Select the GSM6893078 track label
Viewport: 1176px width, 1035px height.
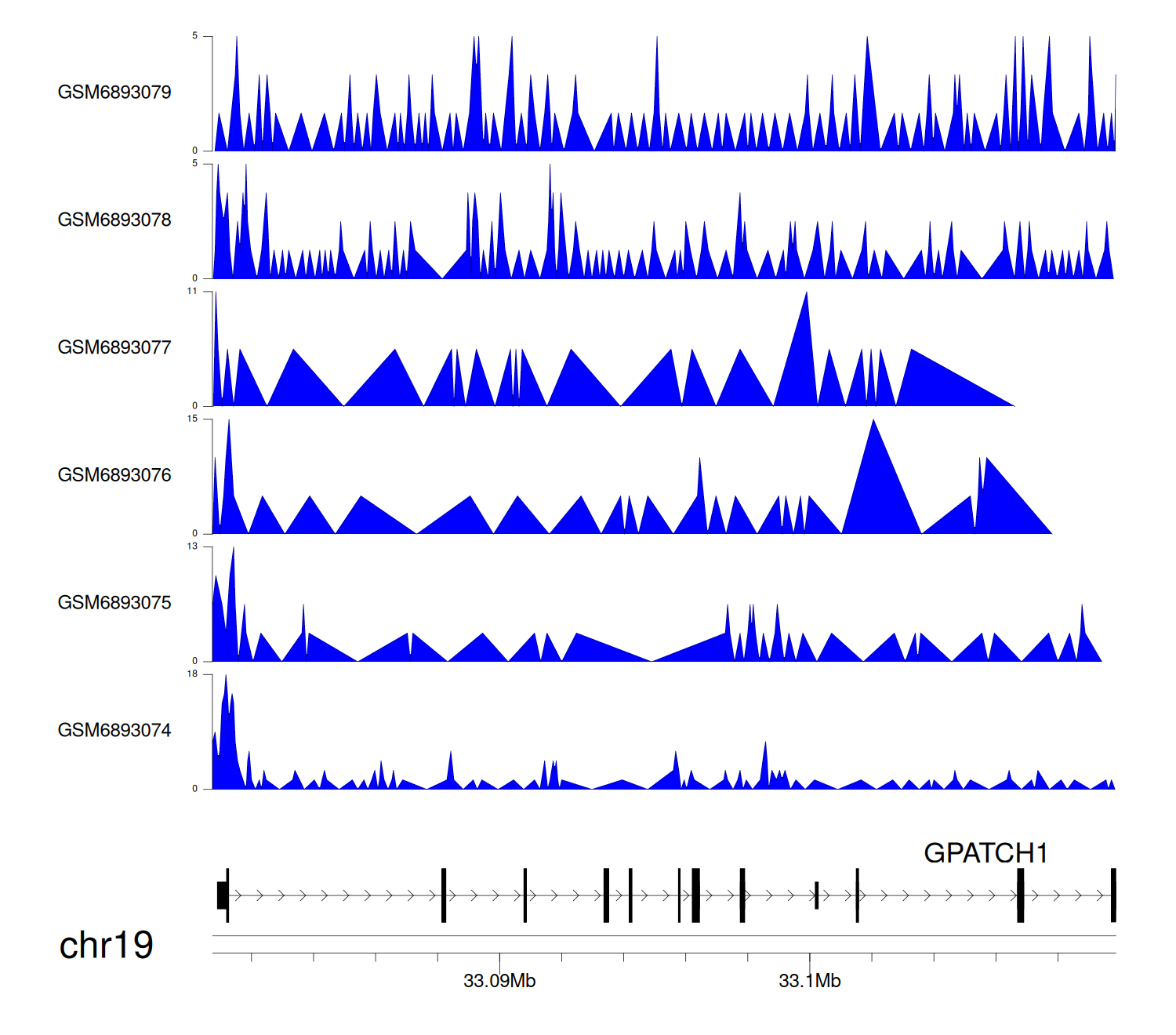click(x=114, y=220)
